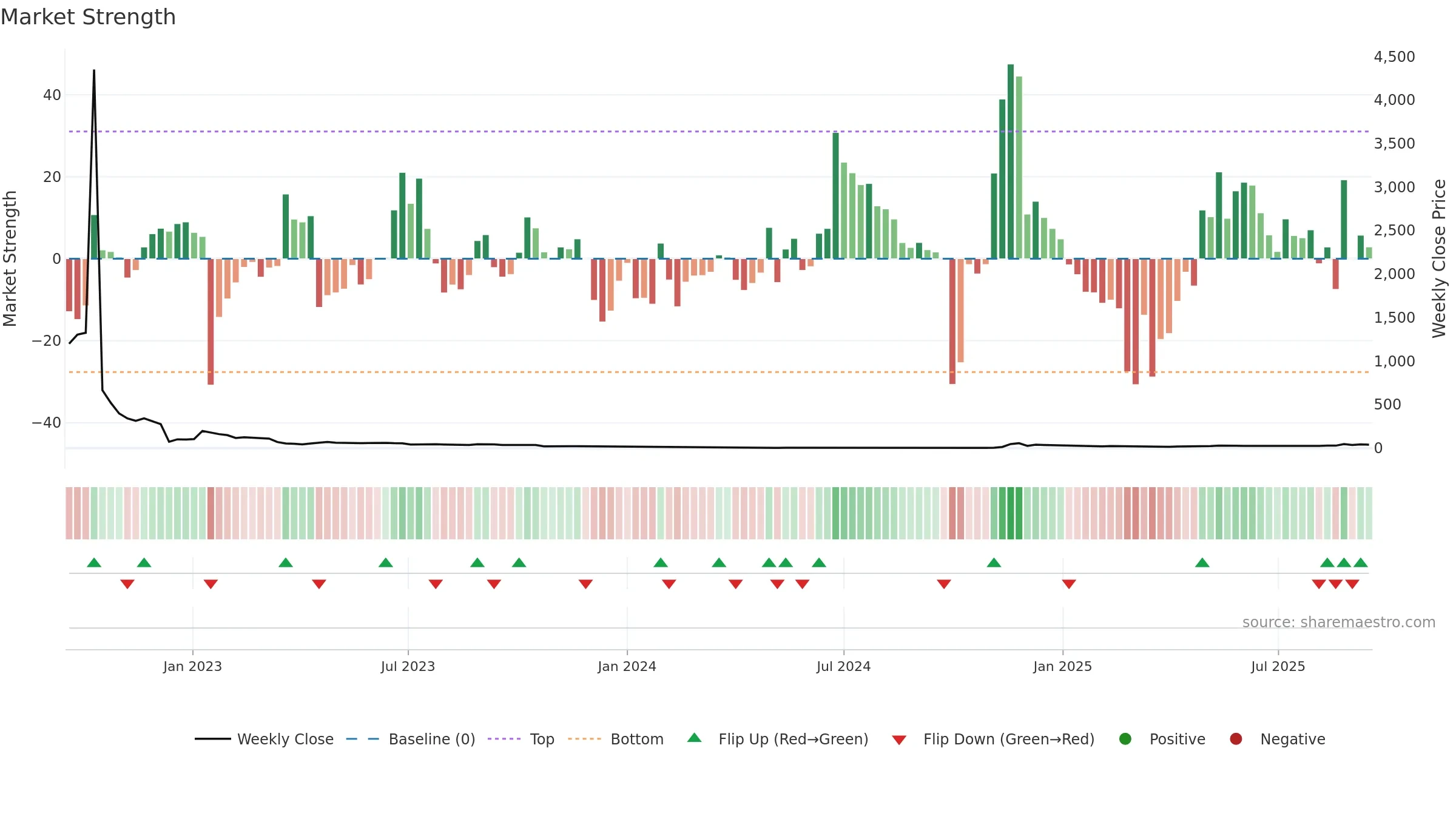This screenshot has height=819, width=1456.
Task: Click the 4,500 price axis tick label
Action: click(x=1394, y=57)
